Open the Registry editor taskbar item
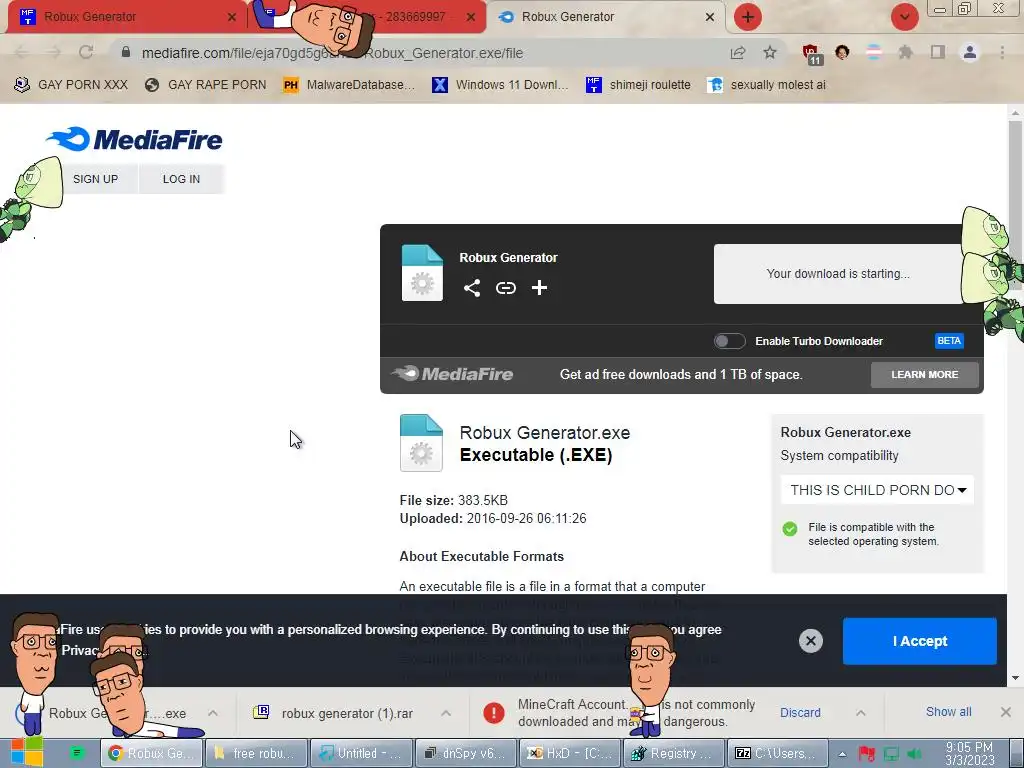The height and width of the screenshot is (768, 1024). click(674, 753)
